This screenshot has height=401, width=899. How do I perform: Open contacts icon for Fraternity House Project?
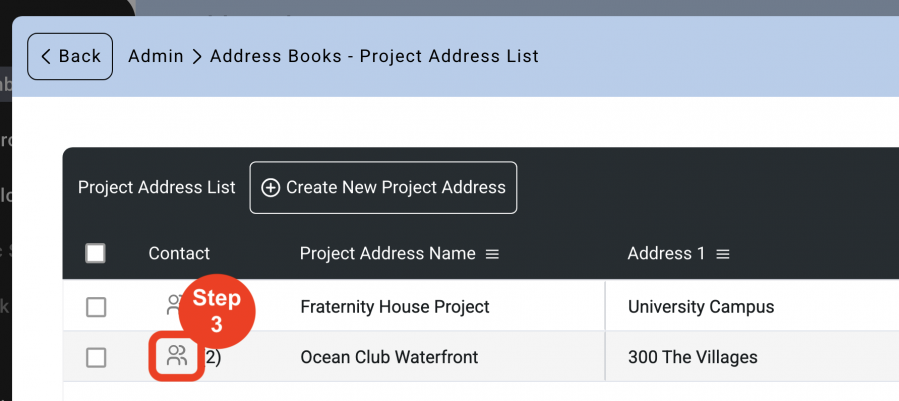click(x=173, y=304)
